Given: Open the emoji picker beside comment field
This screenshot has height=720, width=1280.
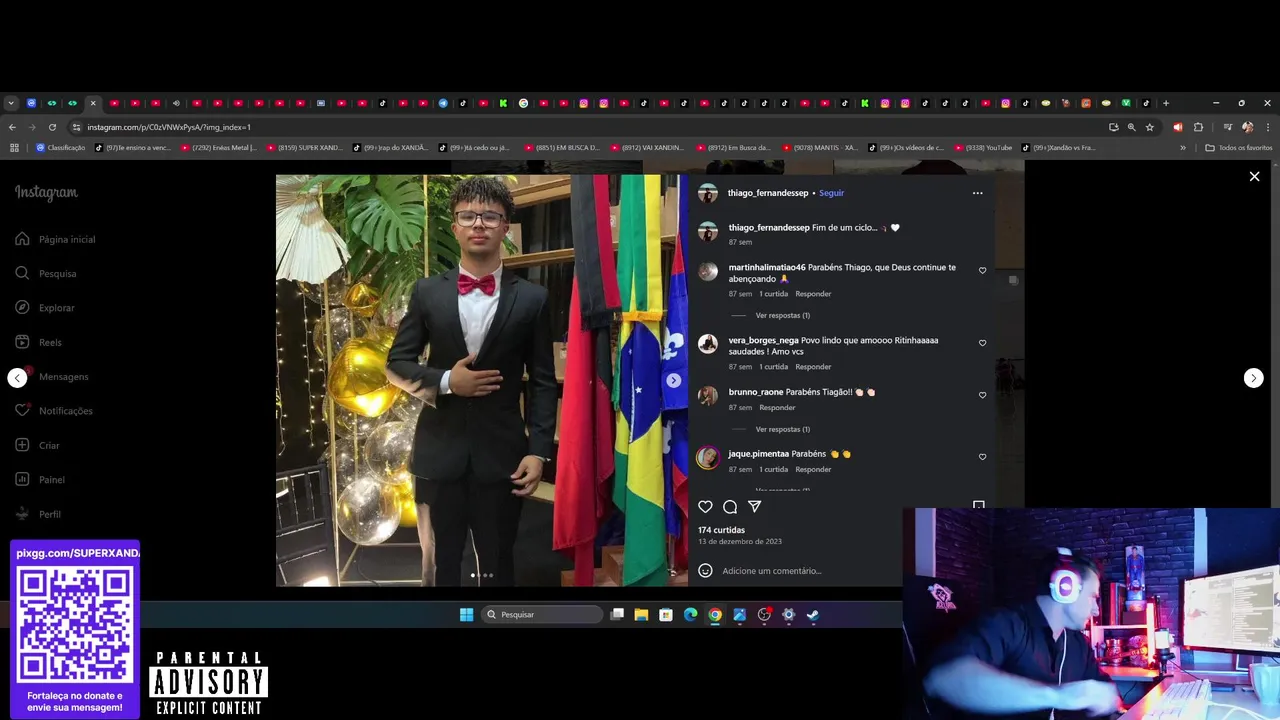Looking at the screenshot, I should (705, 571).
